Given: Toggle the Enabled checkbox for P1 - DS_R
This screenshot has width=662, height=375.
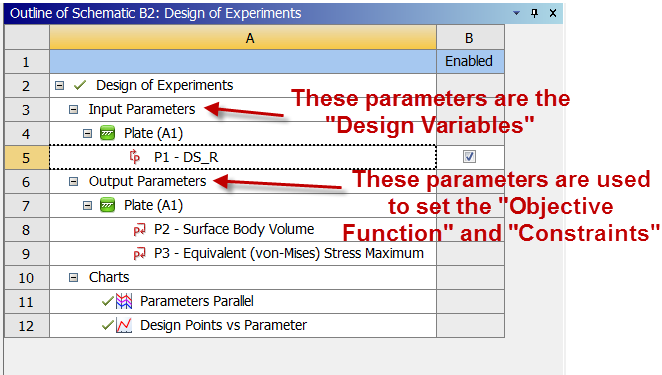Looking at the screenshot, I should [469, 157].
